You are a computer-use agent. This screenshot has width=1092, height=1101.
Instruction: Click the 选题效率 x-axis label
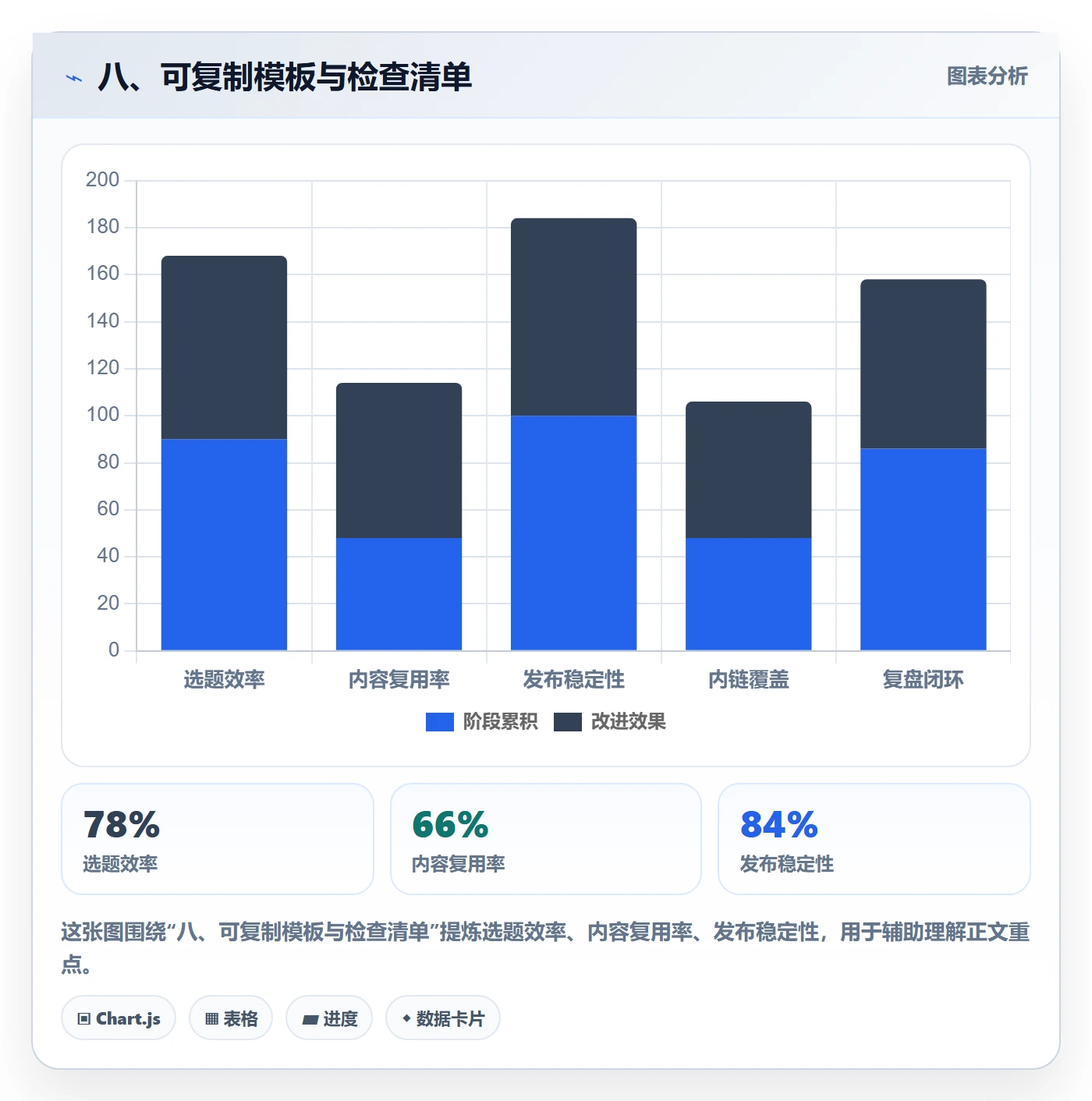[x=224, y=679]
